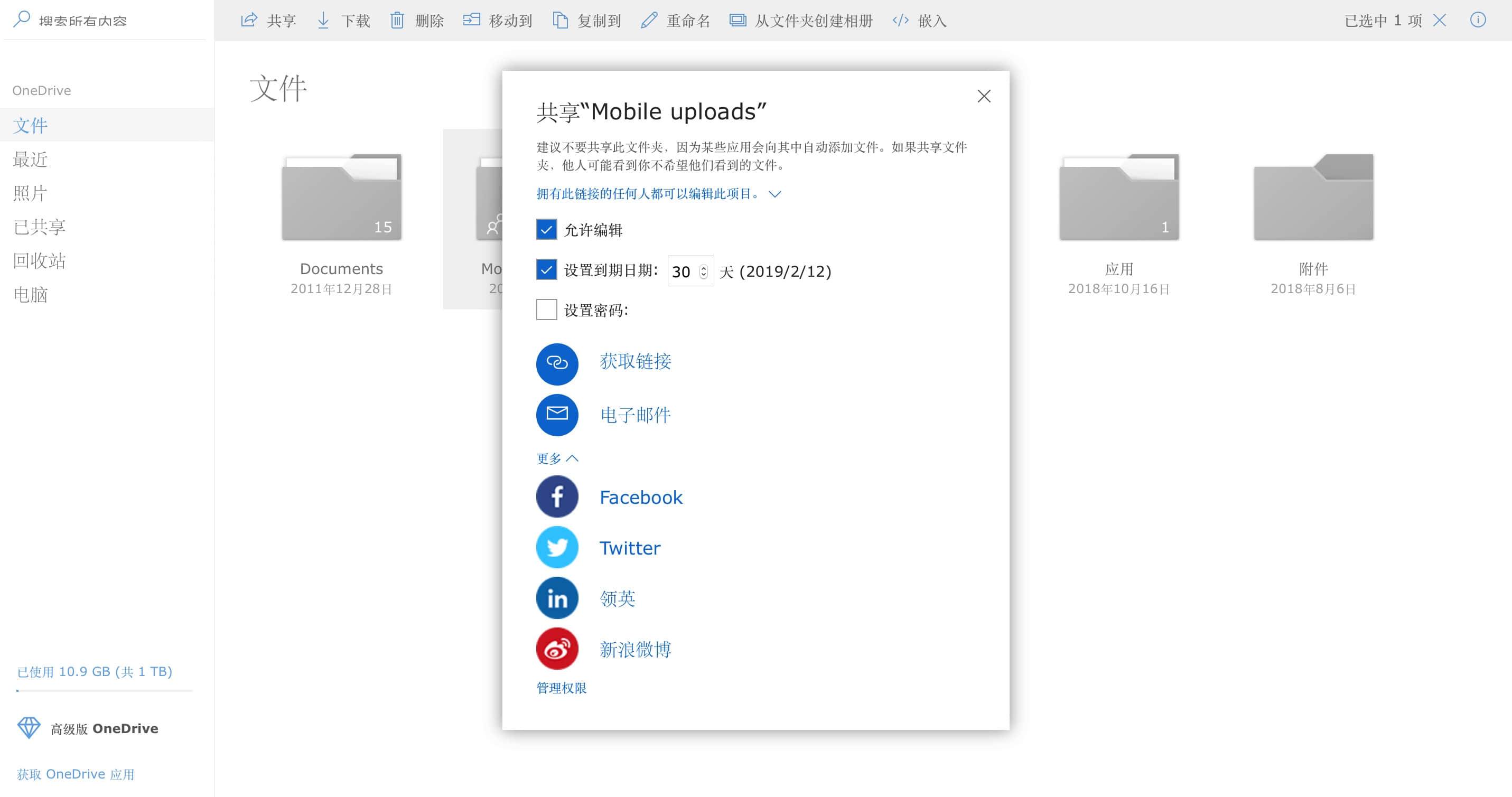Select the 附件 folder thumbnail
1512x797 pixels.
click(x=1313, y=197)
